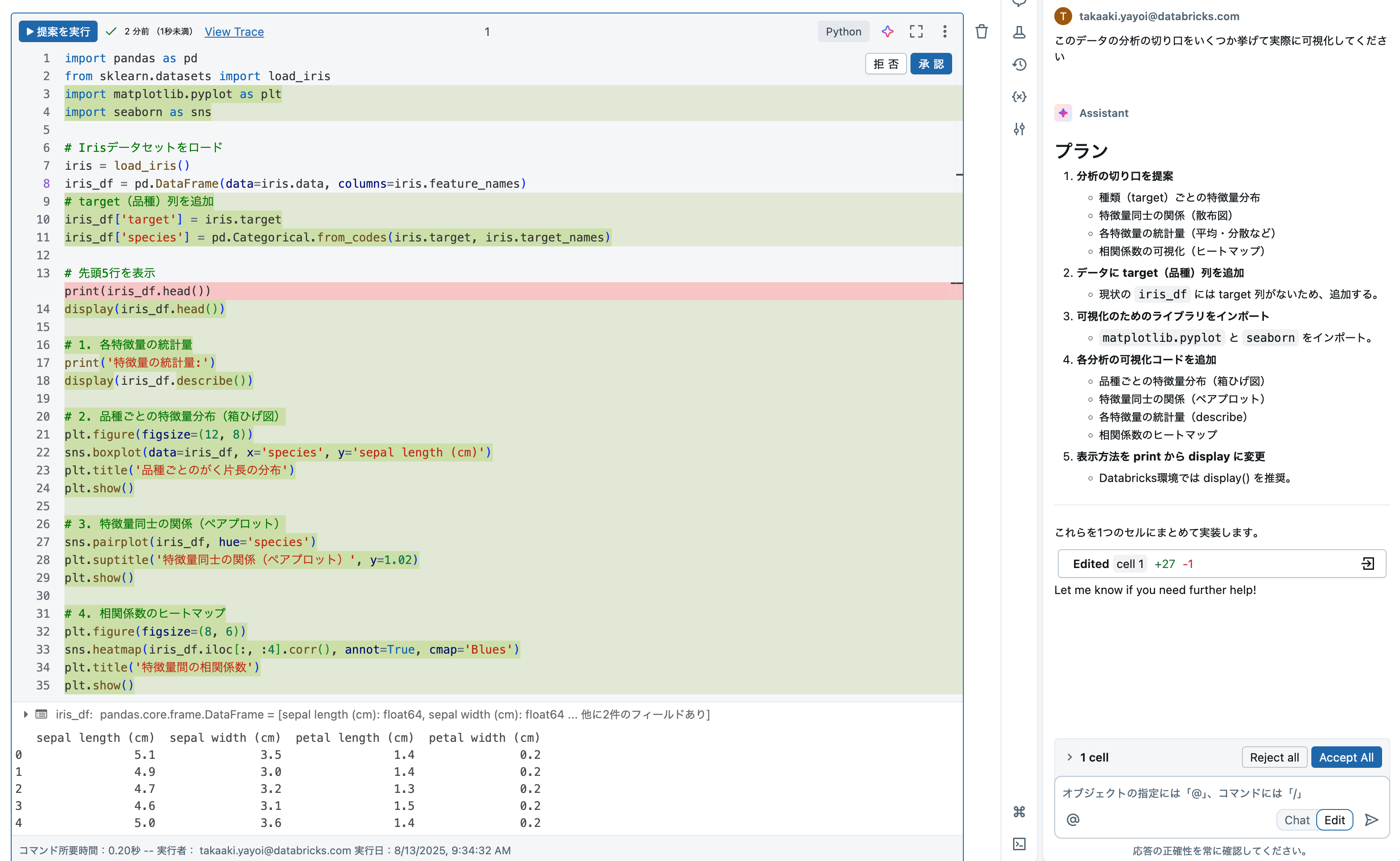Open the experiments flask icon in the right sidebar
This screenshot has width=1400, height=861.
(x=1020, y=32)
